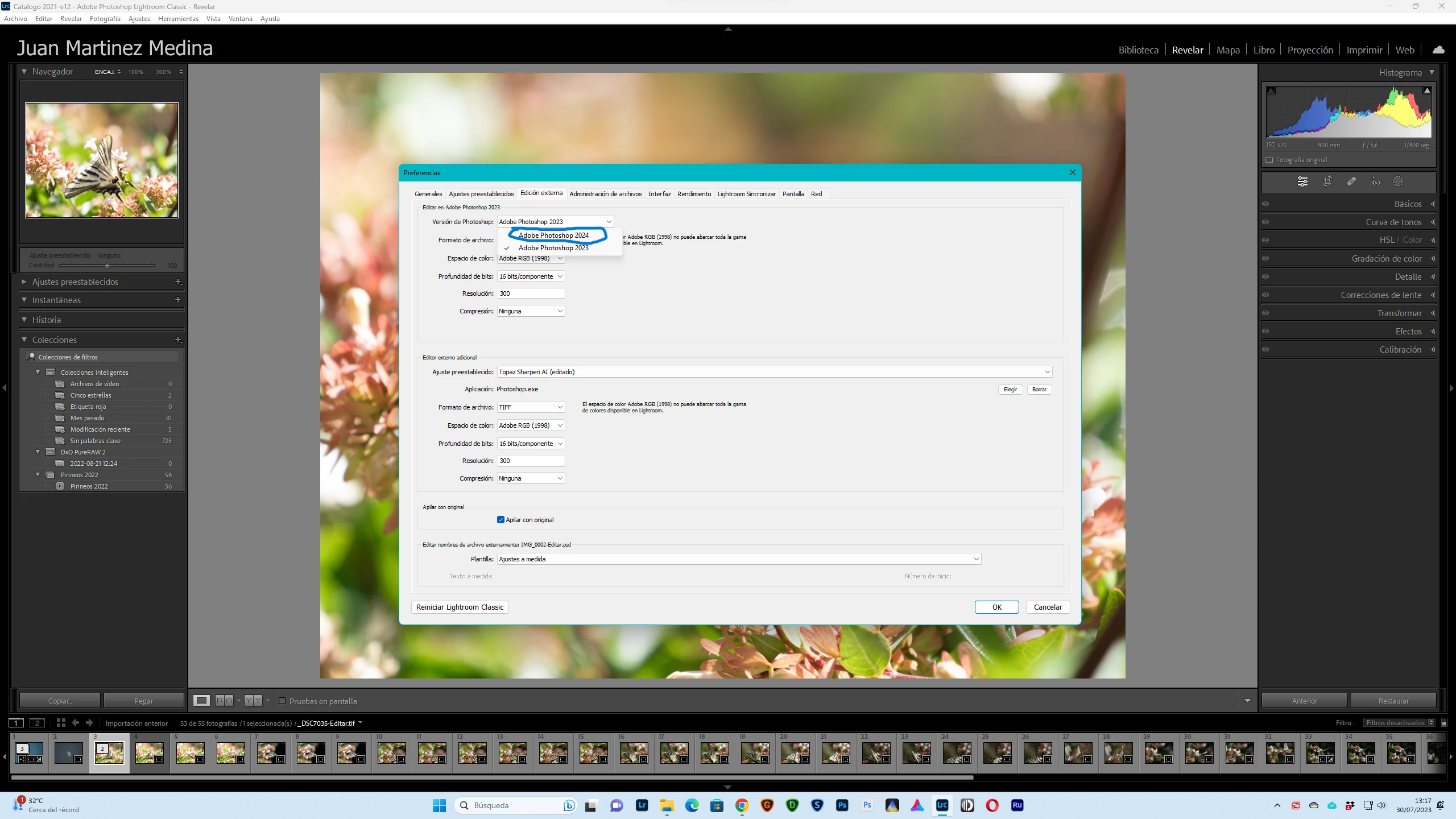Switch to grid view icon in filmstrip bar
Screen dimensions: 1456x819
[61, 723]
